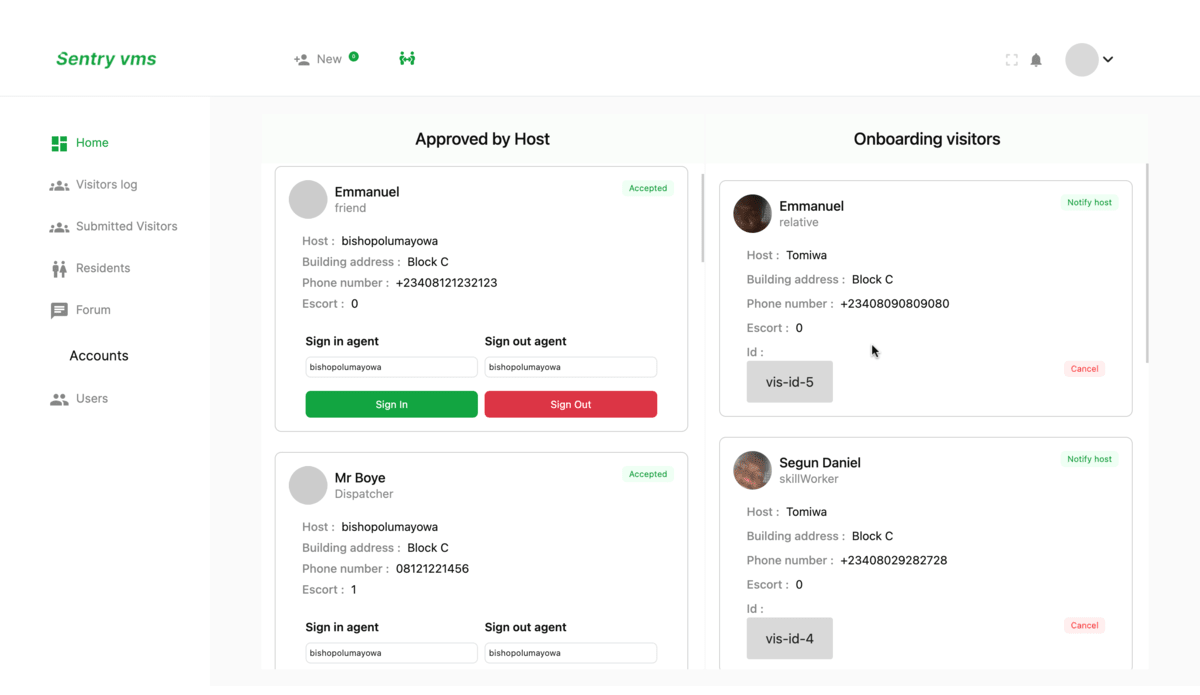Click the green visitors group icon
The height and width of the screenshot is (695, 1200).
[407, 59]
